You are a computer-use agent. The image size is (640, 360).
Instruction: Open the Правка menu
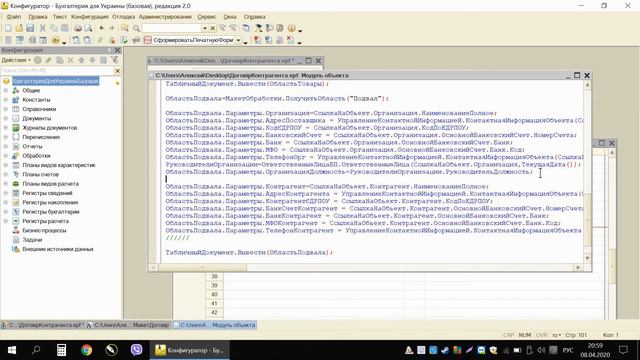[x=38, y=17]
